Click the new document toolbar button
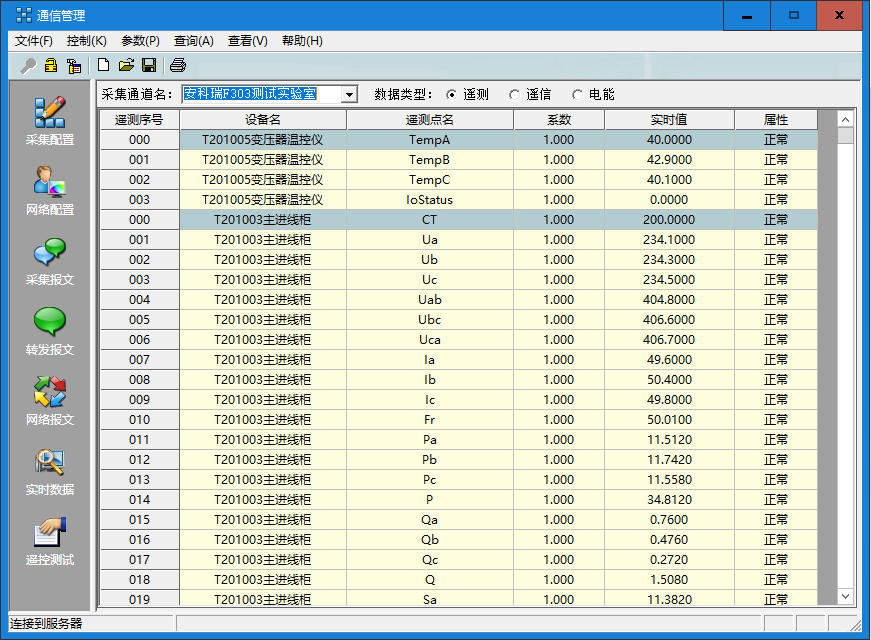The height and width of the screenshot is (640, 871). 104,64
